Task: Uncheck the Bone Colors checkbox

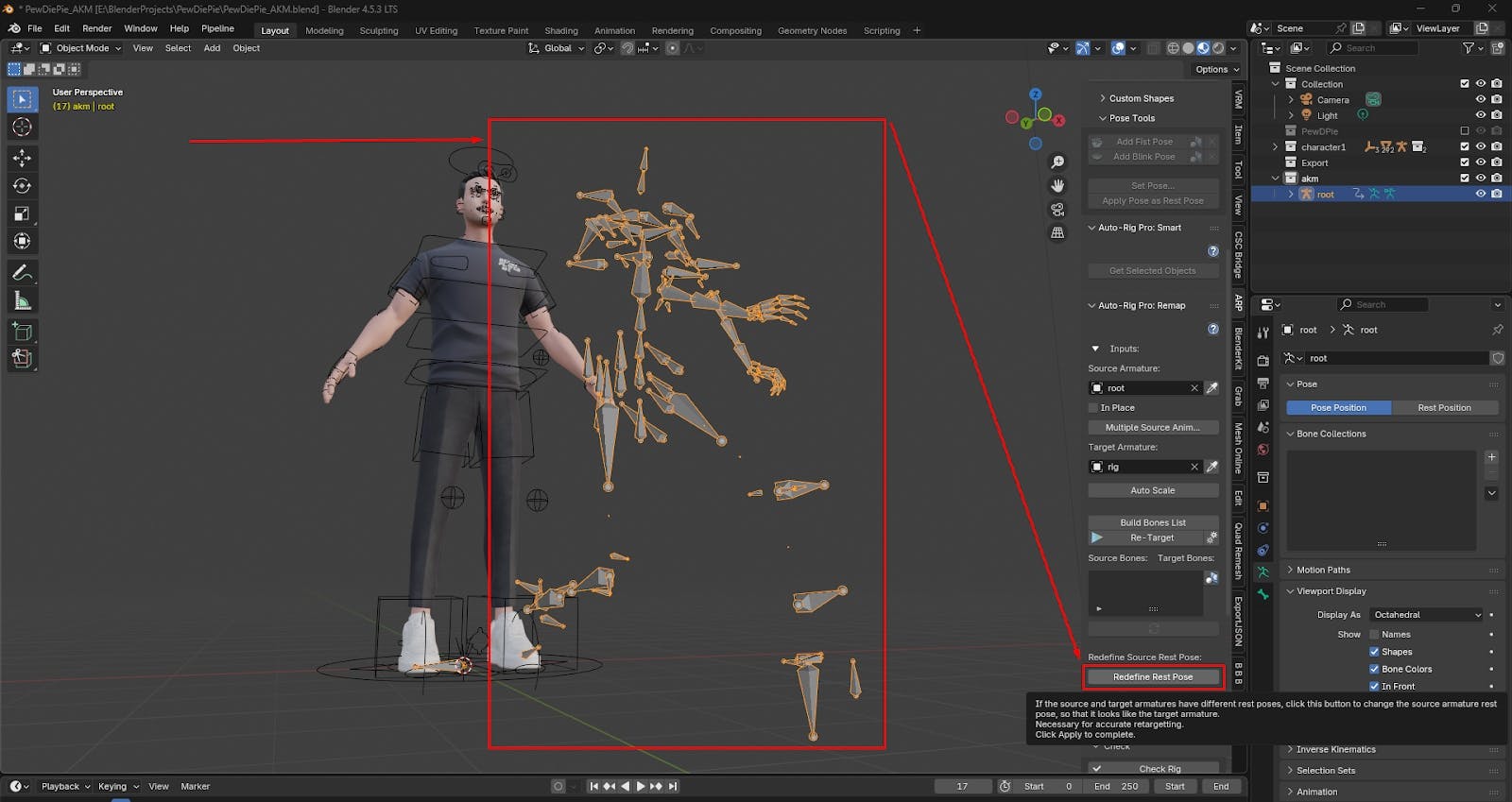Action: [1374, 669]
